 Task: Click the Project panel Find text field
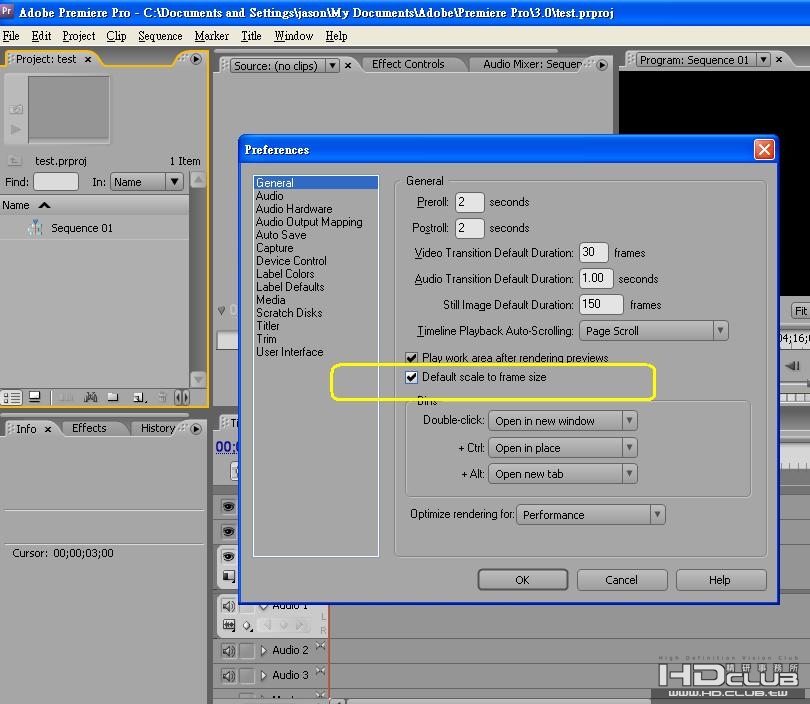[x=56, y=182]
